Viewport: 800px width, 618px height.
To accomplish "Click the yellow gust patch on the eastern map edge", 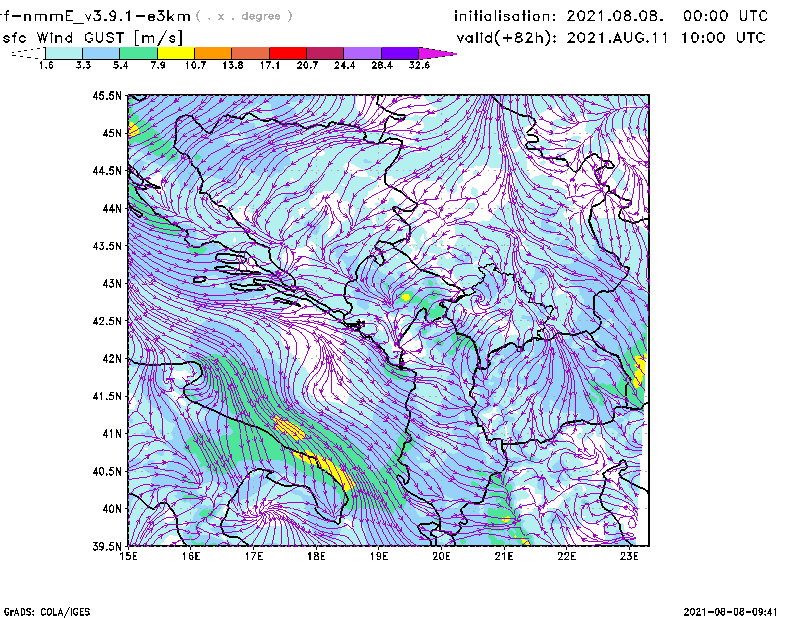I will 640,370.
